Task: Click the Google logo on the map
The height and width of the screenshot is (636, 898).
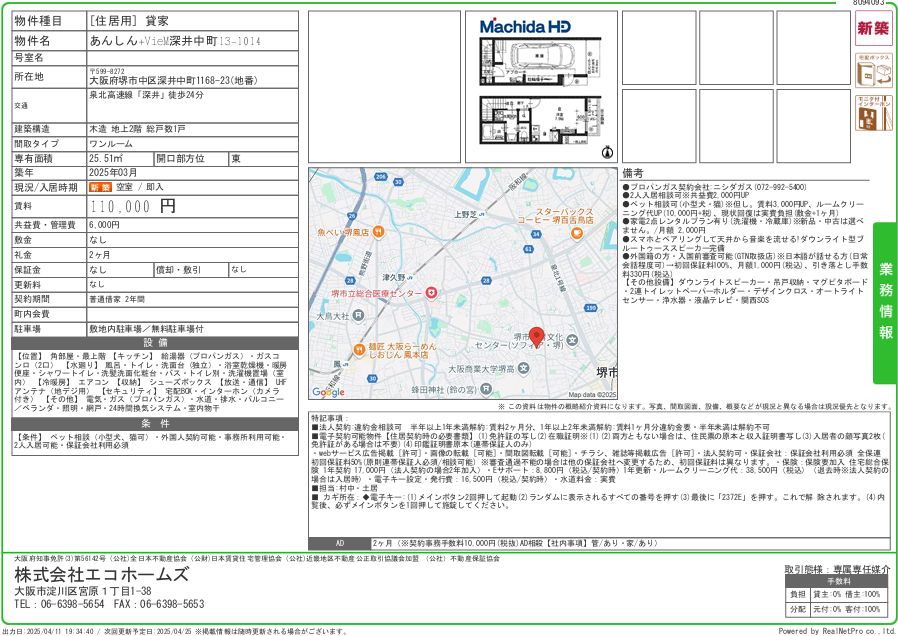Action: tap(328, 392)
